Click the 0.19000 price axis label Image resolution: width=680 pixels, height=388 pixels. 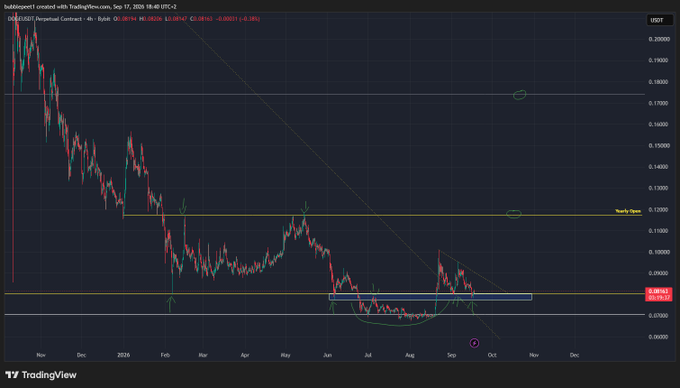coord(659,61)
